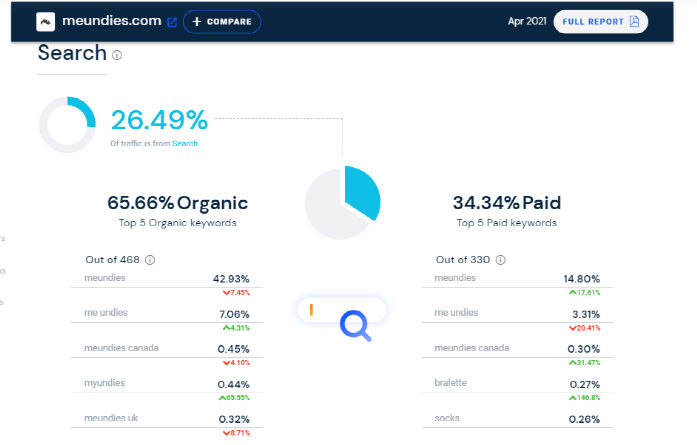Click the 42.93% organic value
697x445 pixels.
point(231,279)
